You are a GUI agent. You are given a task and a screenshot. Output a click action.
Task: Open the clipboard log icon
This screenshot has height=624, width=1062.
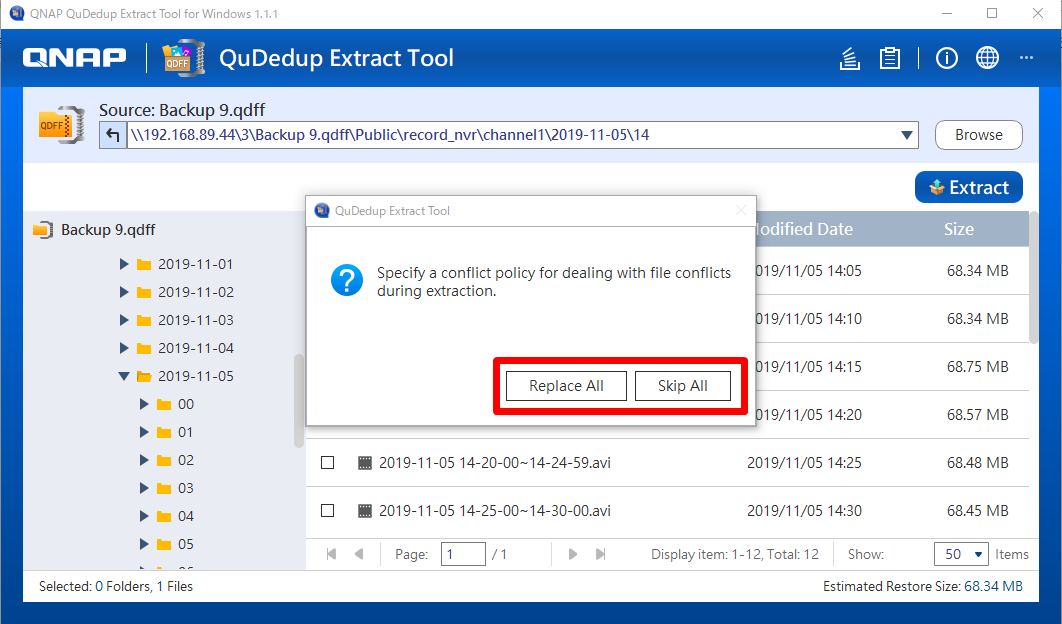click(889, 58)
